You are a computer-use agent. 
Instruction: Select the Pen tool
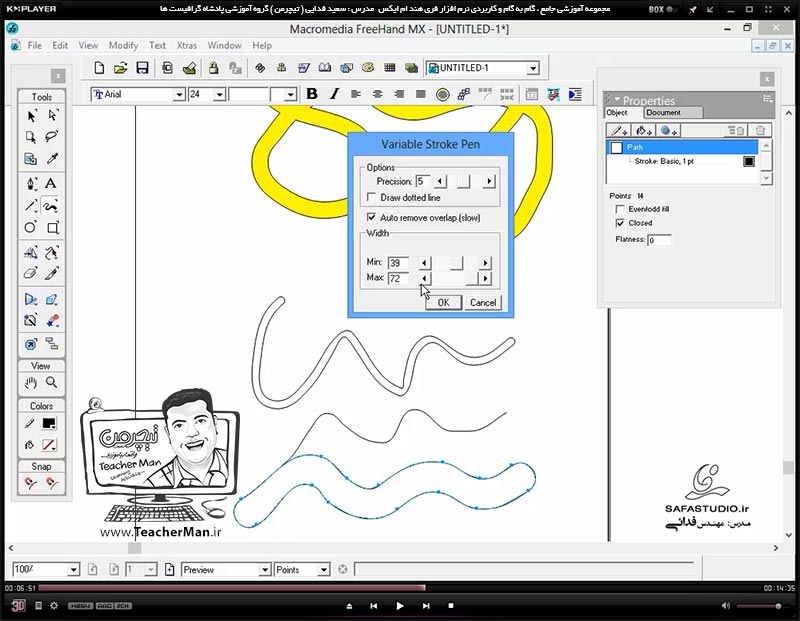click(31, 183)
